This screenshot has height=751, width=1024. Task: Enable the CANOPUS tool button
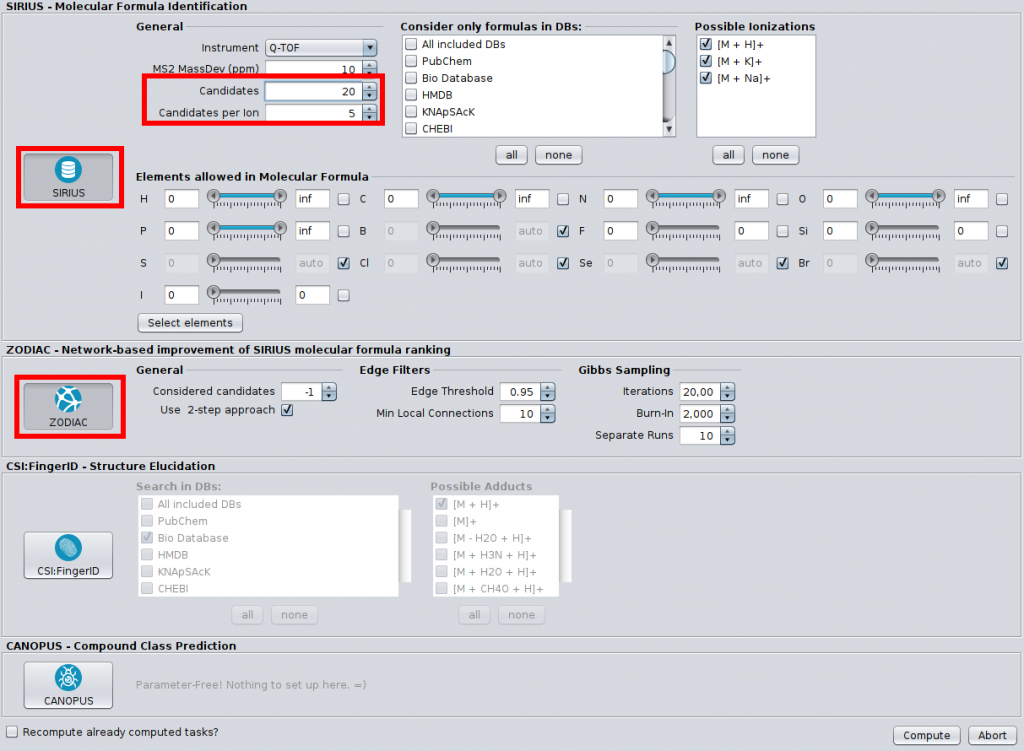pos(69,685)
